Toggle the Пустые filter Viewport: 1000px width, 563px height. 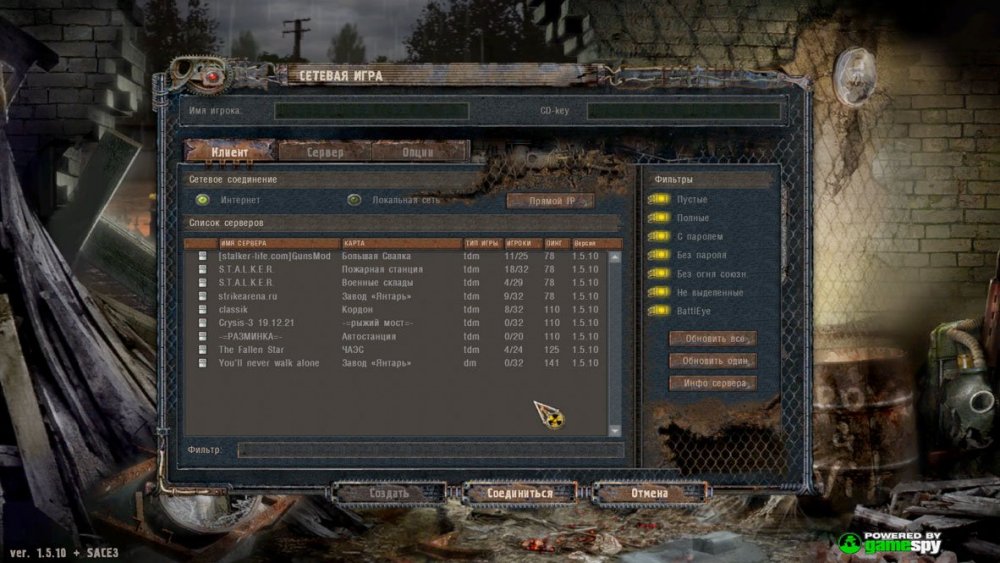[660, 199]
